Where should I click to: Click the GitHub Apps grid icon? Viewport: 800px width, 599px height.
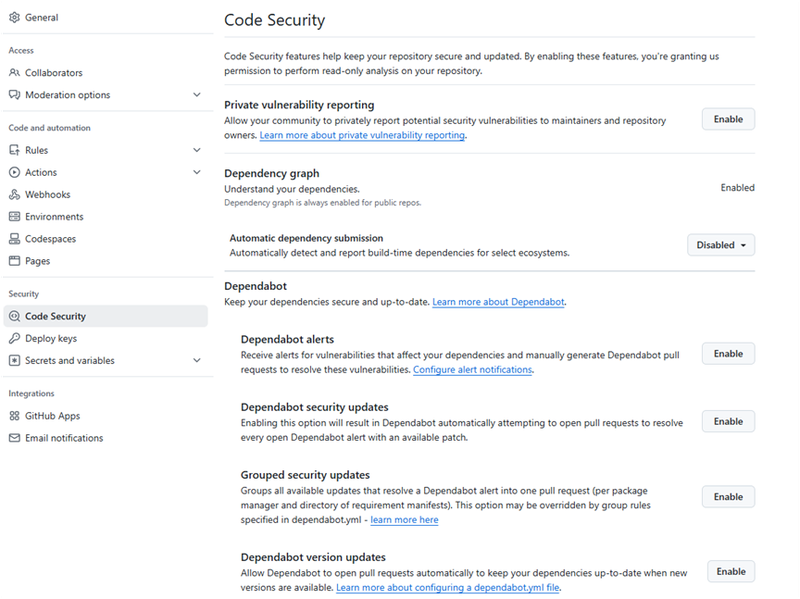click(x=15, y=416)
